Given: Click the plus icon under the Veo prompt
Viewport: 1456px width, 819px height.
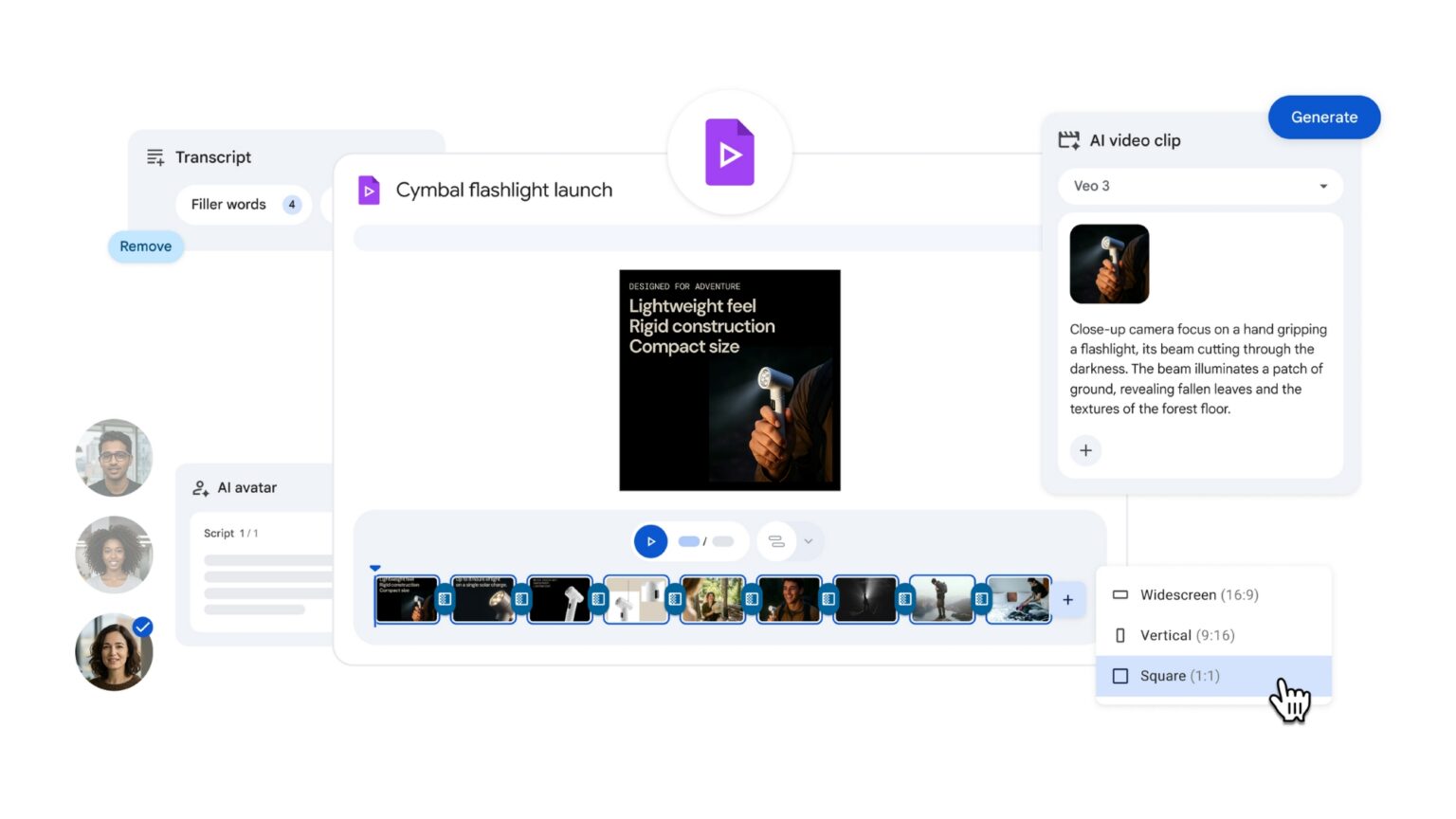Looking at the screenshot, I should 1085,450.
